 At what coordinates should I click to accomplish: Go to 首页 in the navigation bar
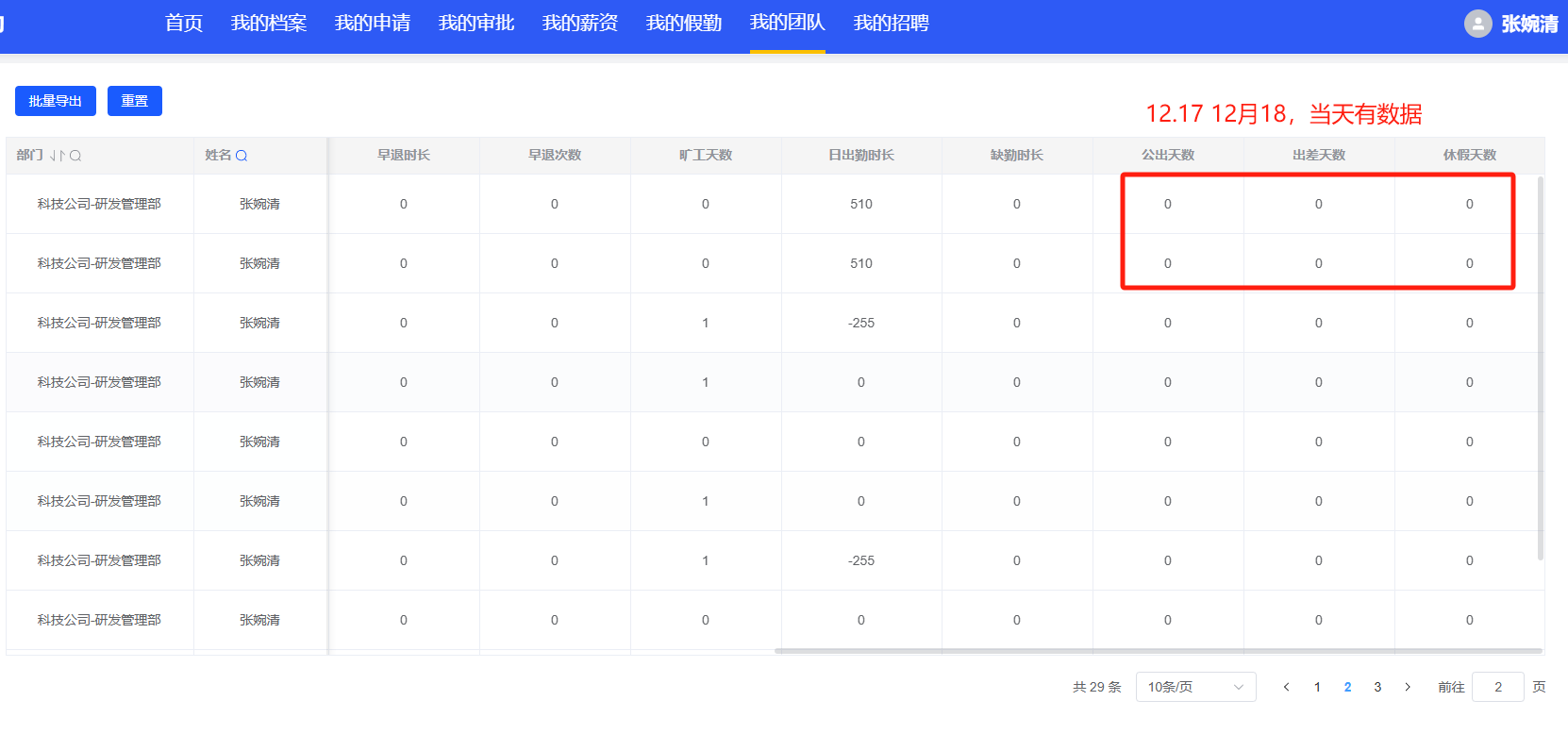point(184,24)
